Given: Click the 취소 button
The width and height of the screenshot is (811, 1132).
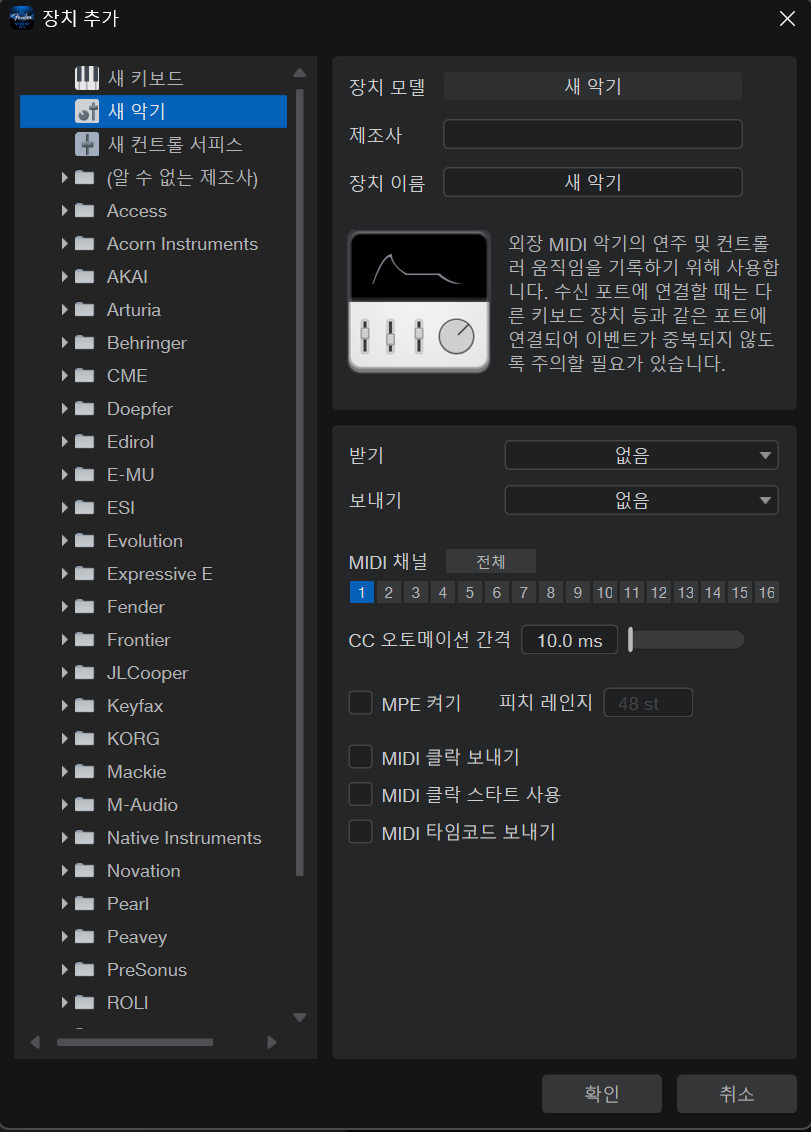Looking at the screenshot, I should coord(736,1094).
